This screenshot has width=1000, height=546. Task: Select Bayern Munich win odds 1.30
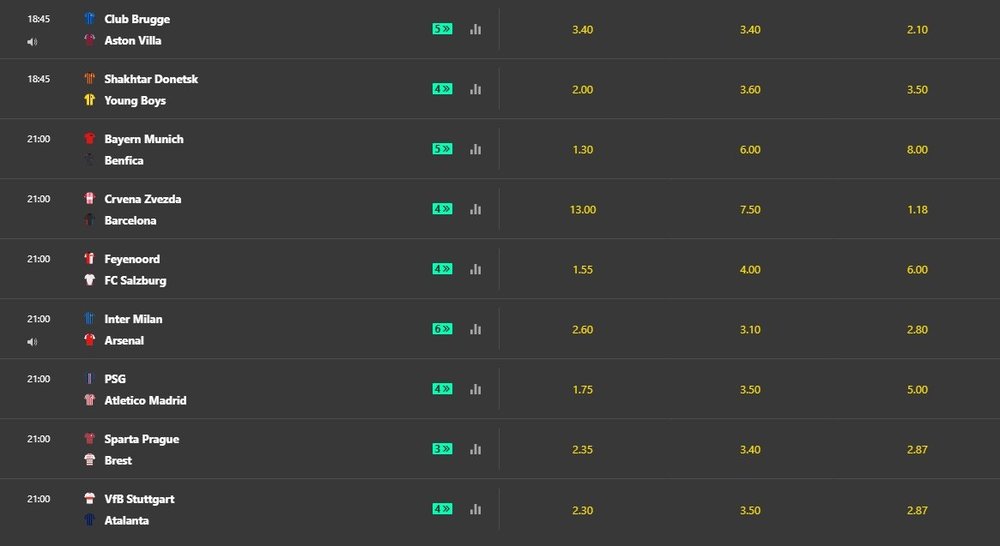click(x=582, y=150)
